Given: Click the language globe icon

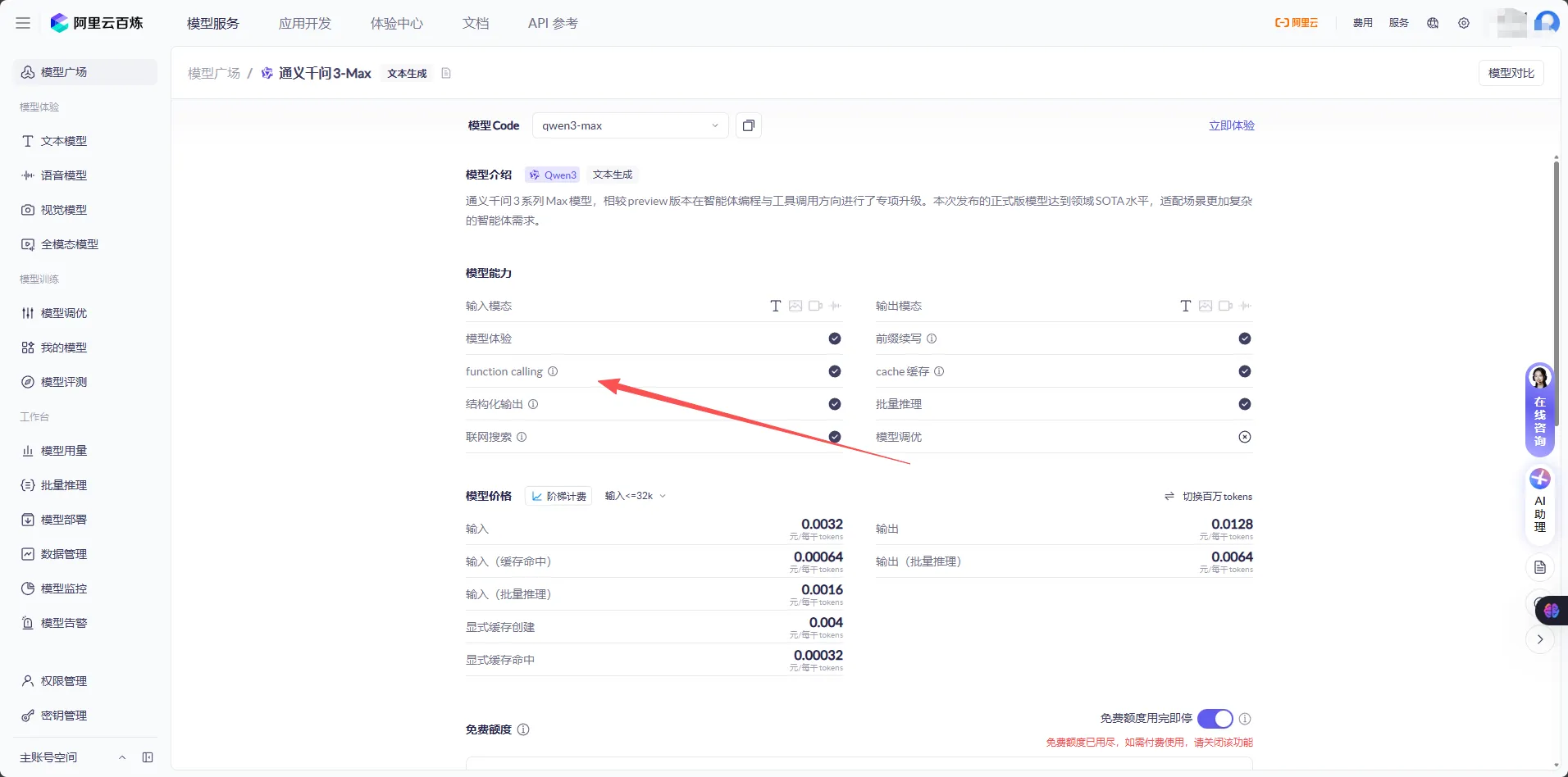Looking at the screenshot, I should (x=1433, y=23).
